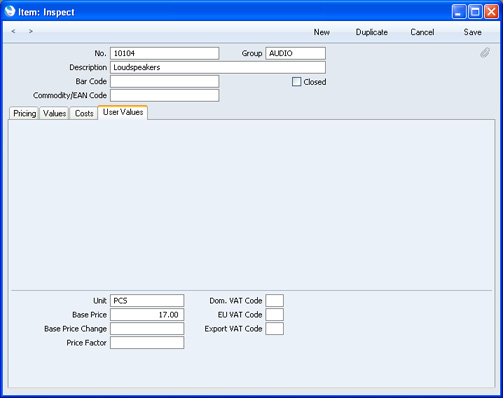Click the Export VAT Code field

[275, 329]
